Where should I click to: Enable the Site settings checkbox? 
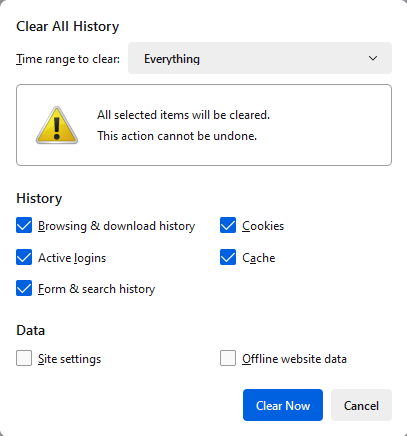24,358
